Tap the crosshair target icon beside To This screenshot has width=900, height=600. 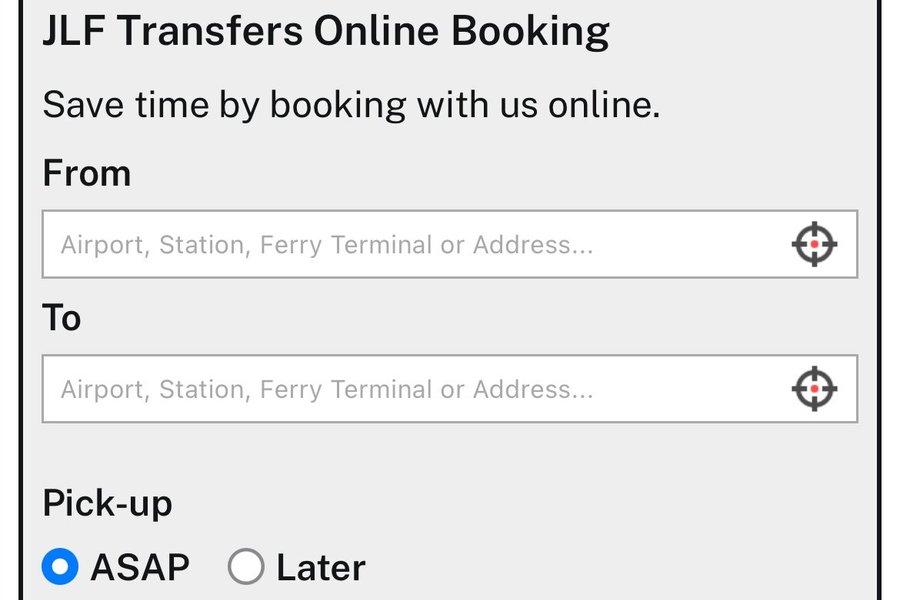click(x=814, y=389)
